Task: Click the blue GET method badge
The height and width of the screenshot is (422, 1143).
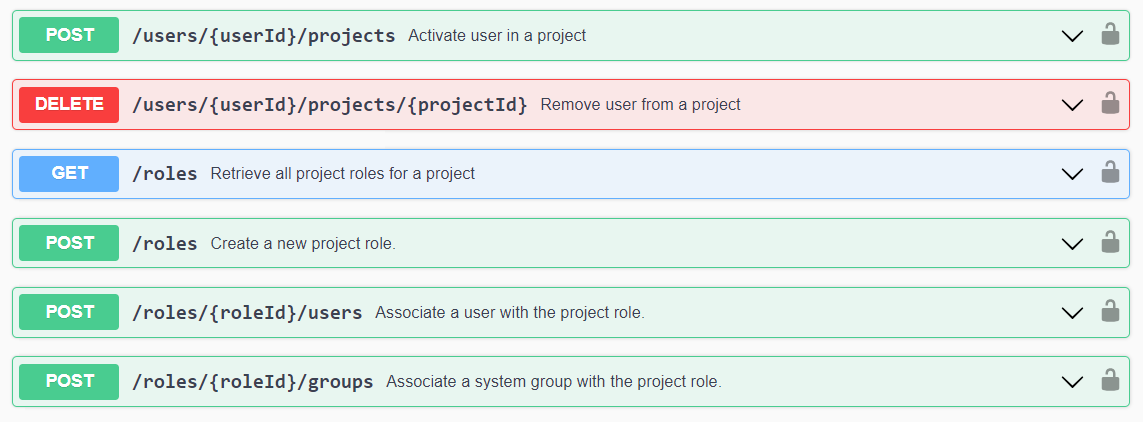Action: (69, 173)
